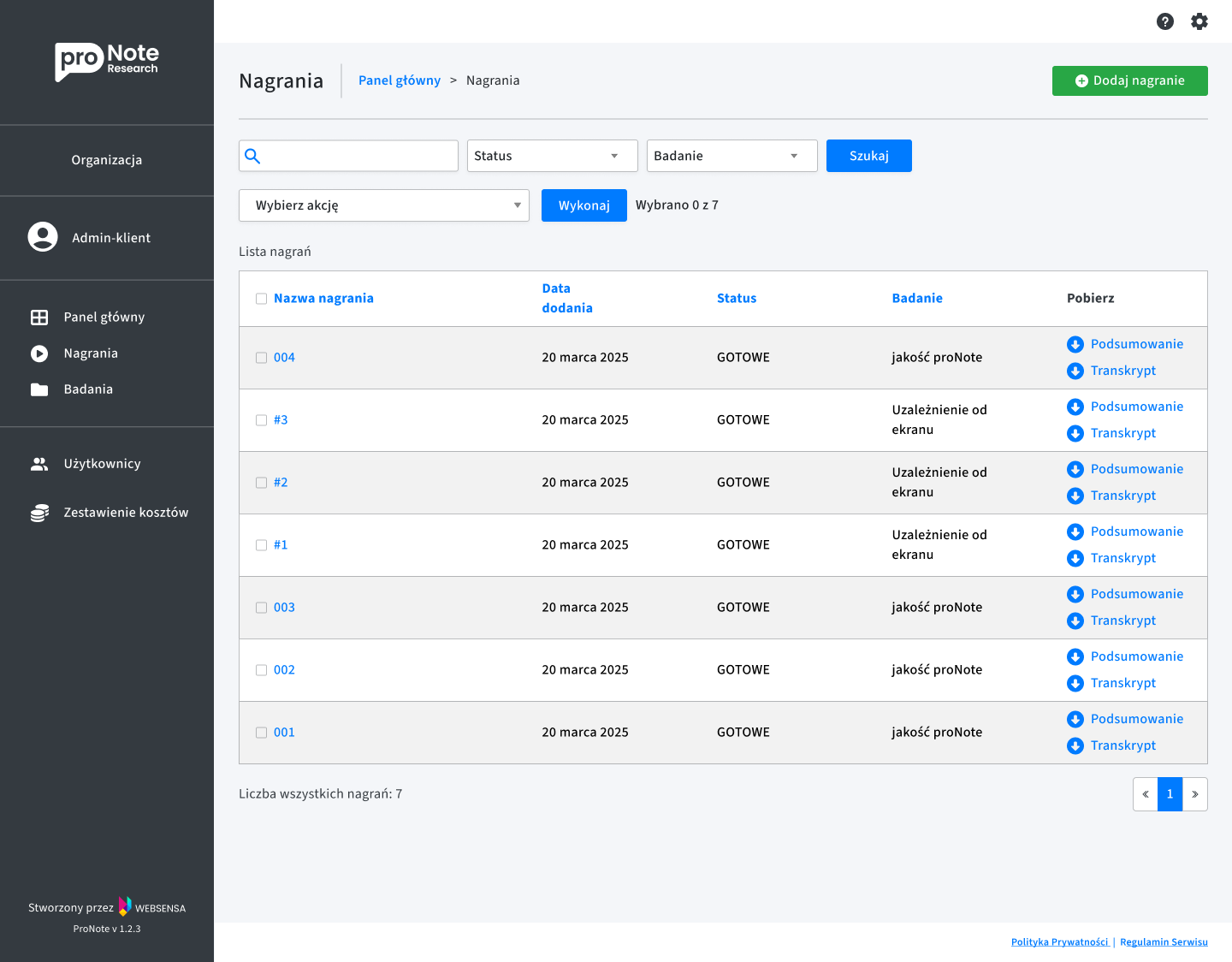Toggle the select-all checkbox in table header

262,299
